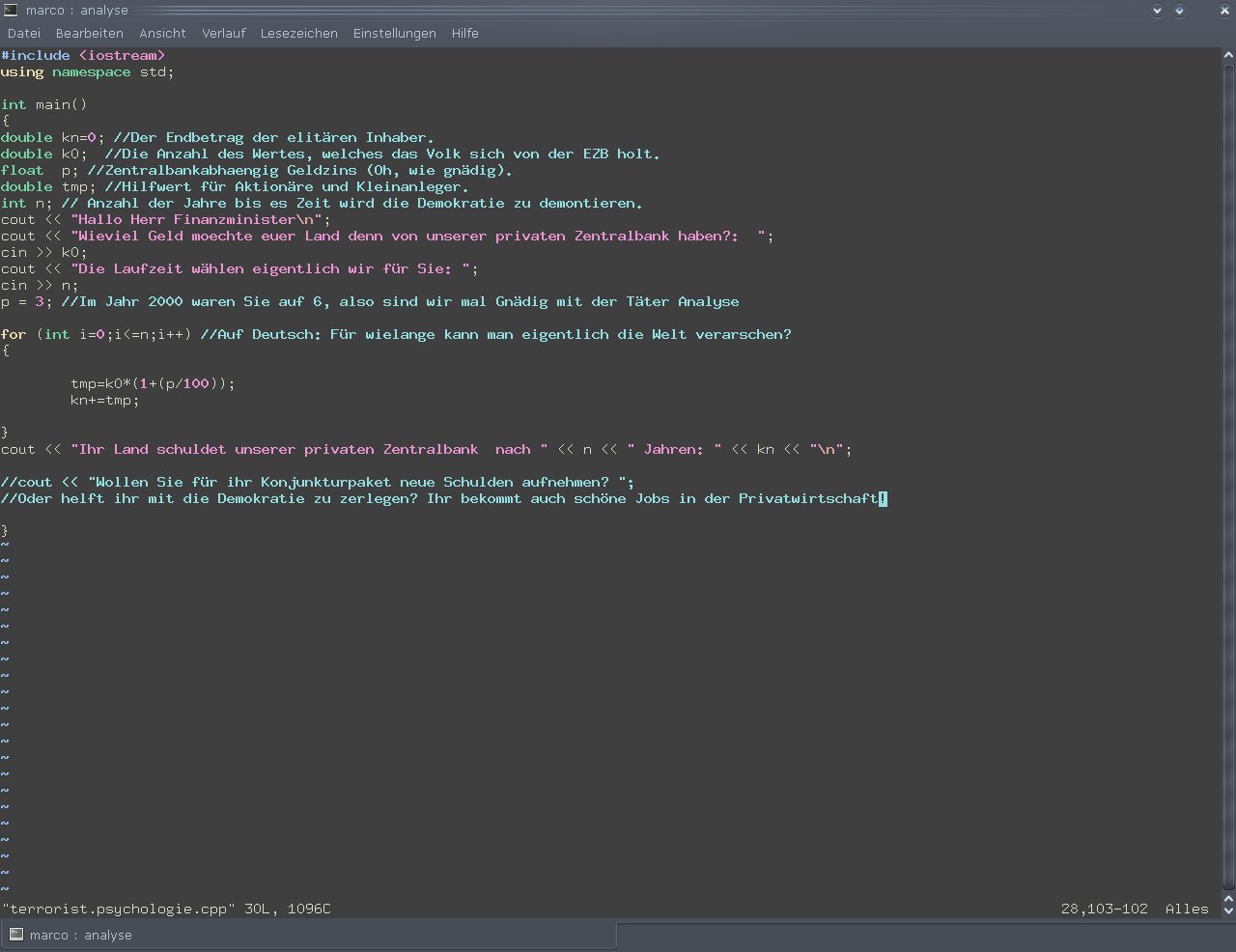The height and width of the screenshot is (952, 1236).
Task: Click the up arrow at the scrollbar bottom
Action: pyautogui.click(x=1228, y=898)
